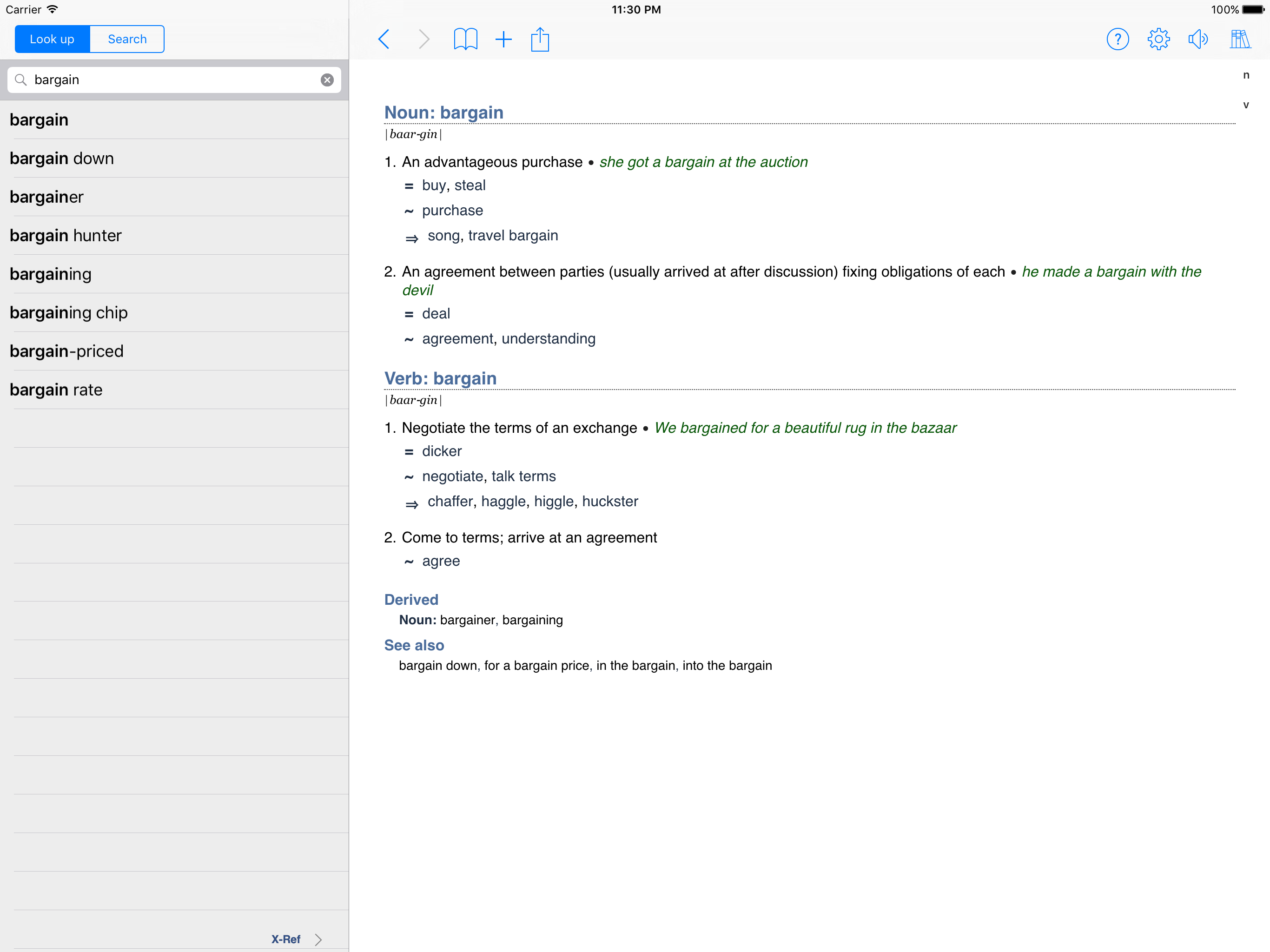The image size is (1270, 952).
Task: Open the bookmarks book icon
Action: (x=465, y=39)
